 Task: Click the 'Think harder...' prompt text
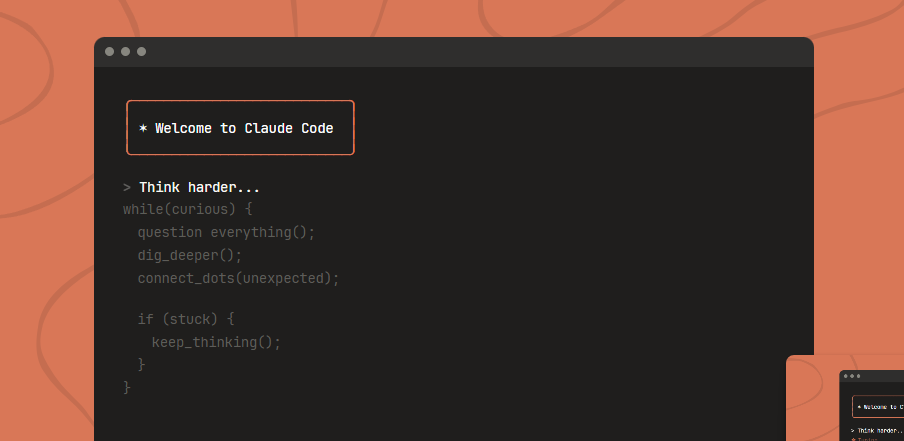click(199, 188)
